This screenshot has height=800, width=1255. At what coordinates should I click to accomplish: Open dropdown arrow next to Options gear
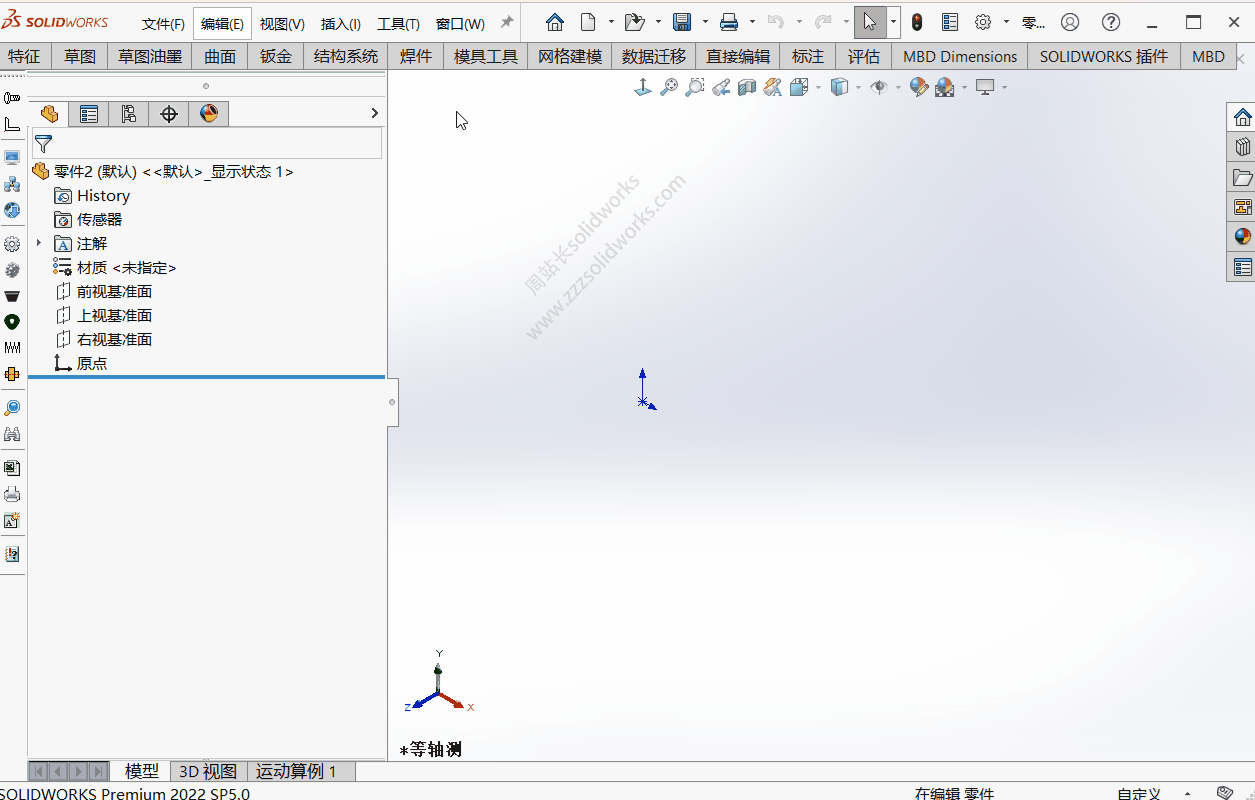click(1006, 22)
